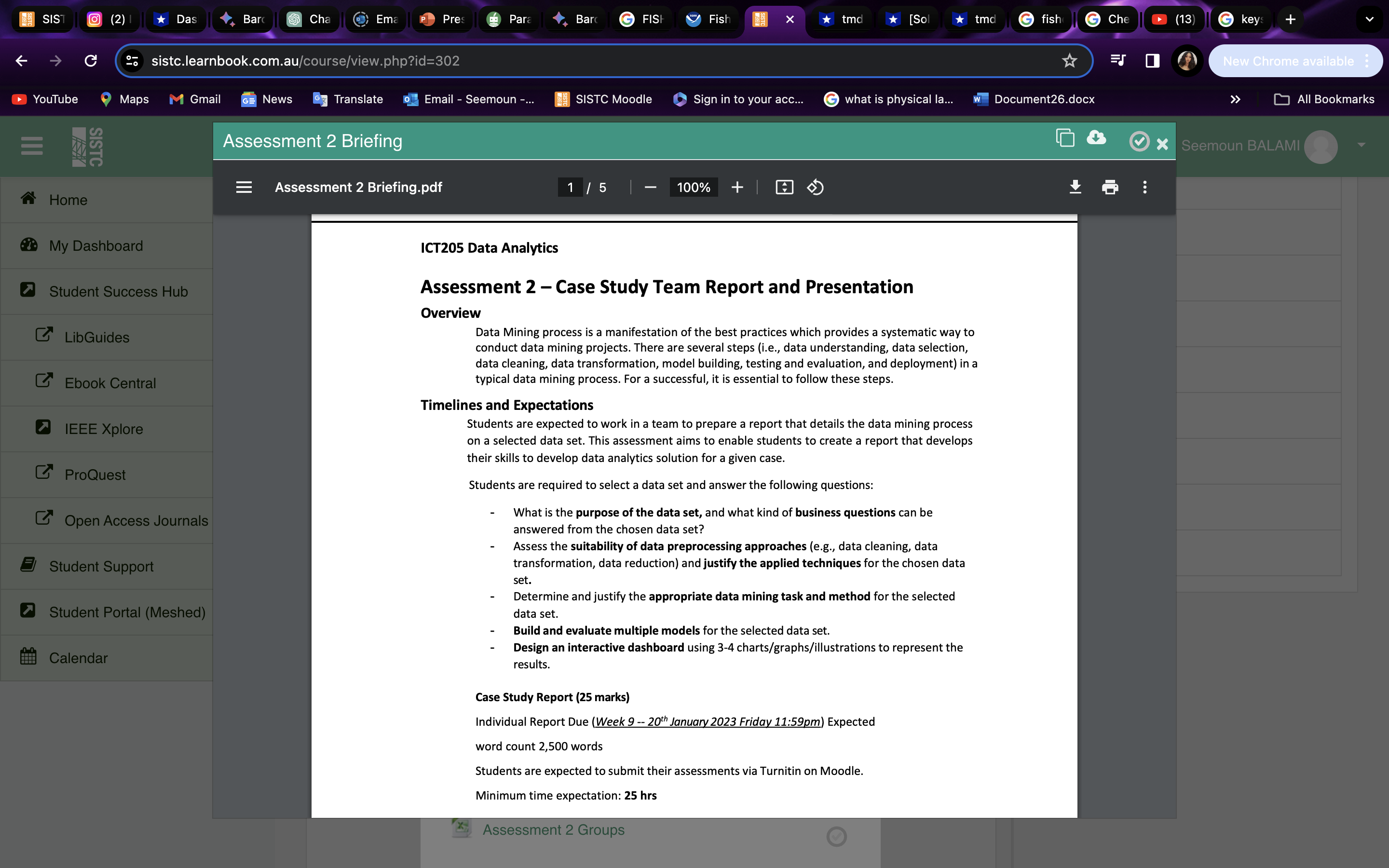Zoom in using the plus icon

737,187
